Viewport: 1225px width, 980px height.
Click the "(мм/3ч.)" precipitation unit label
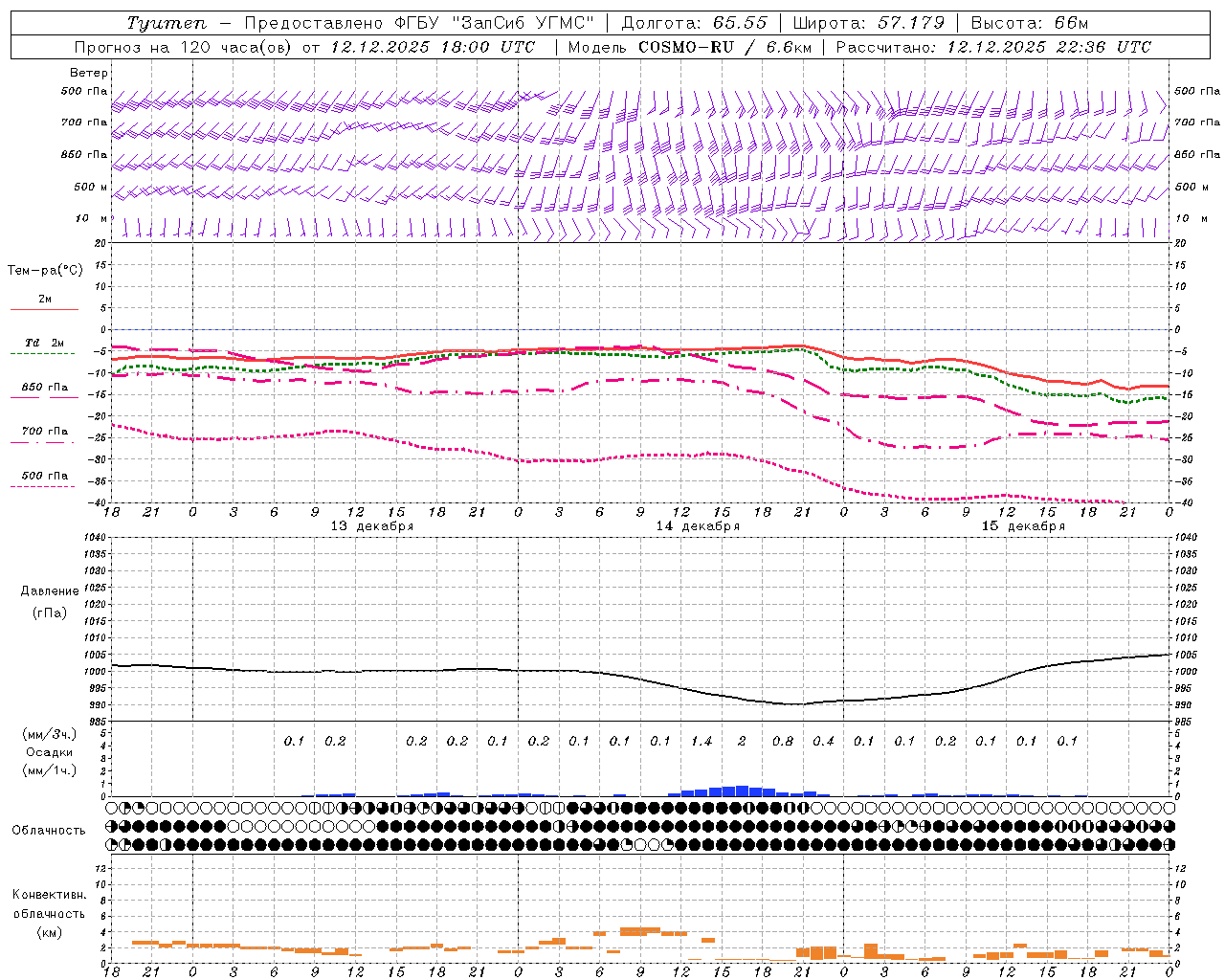(50, 734)
